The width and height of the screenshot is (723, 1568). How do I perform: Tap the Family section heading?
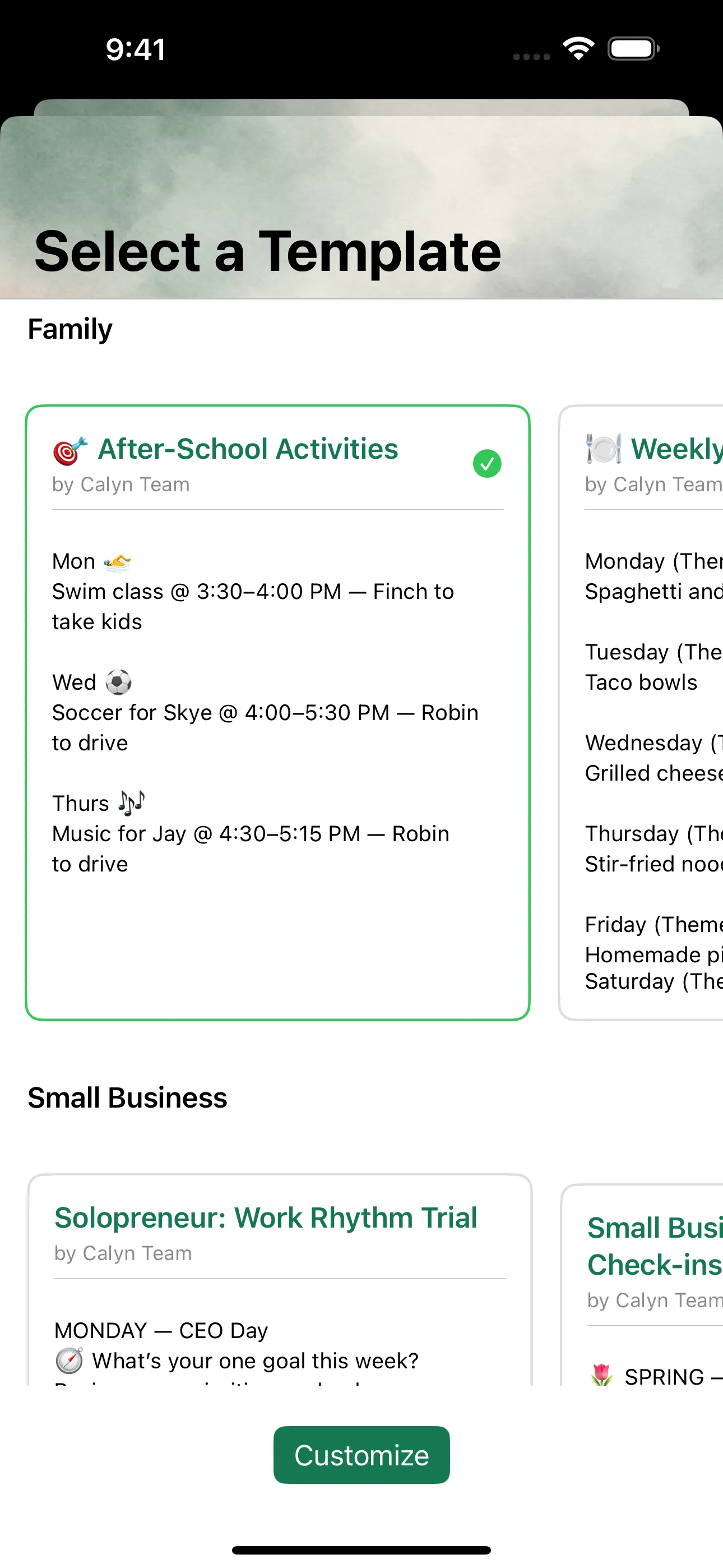pyautogui.click(x=70, y=329)
